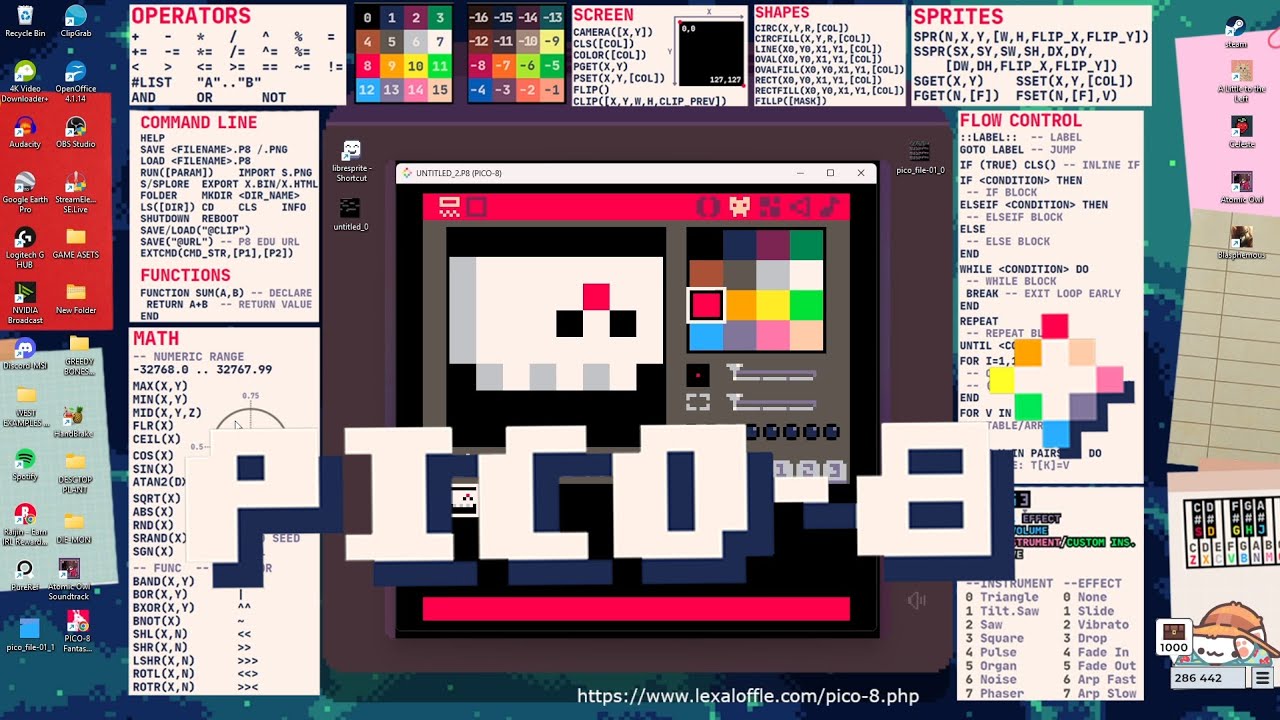Click the chest icon labeled 1000

pos(1173,637)
